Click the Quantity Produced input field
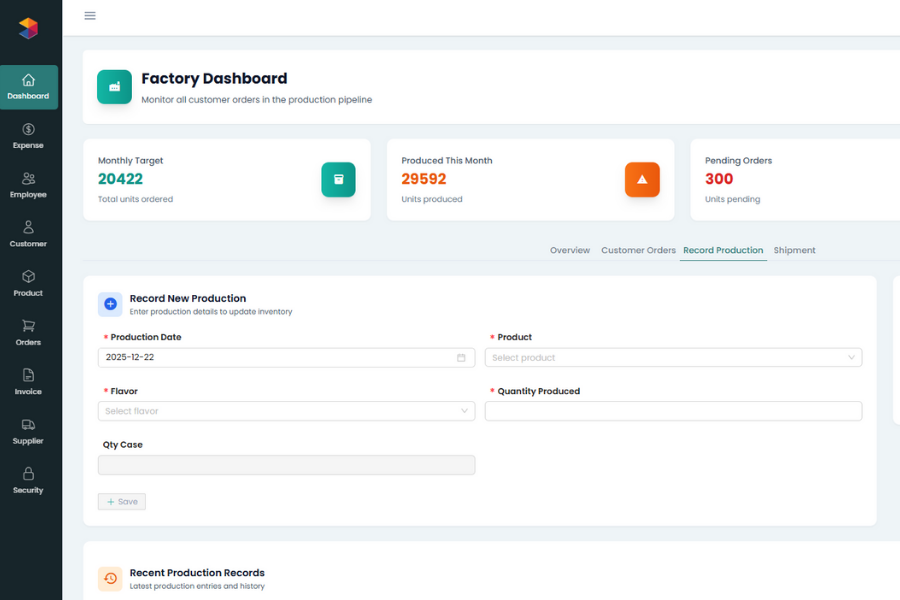 [x=672, y=411]
